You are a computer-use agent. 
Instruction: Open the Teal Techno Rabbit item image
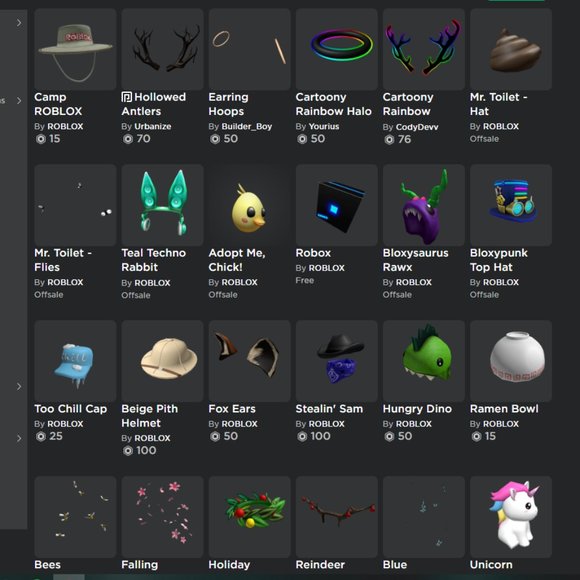pos(162,205)
